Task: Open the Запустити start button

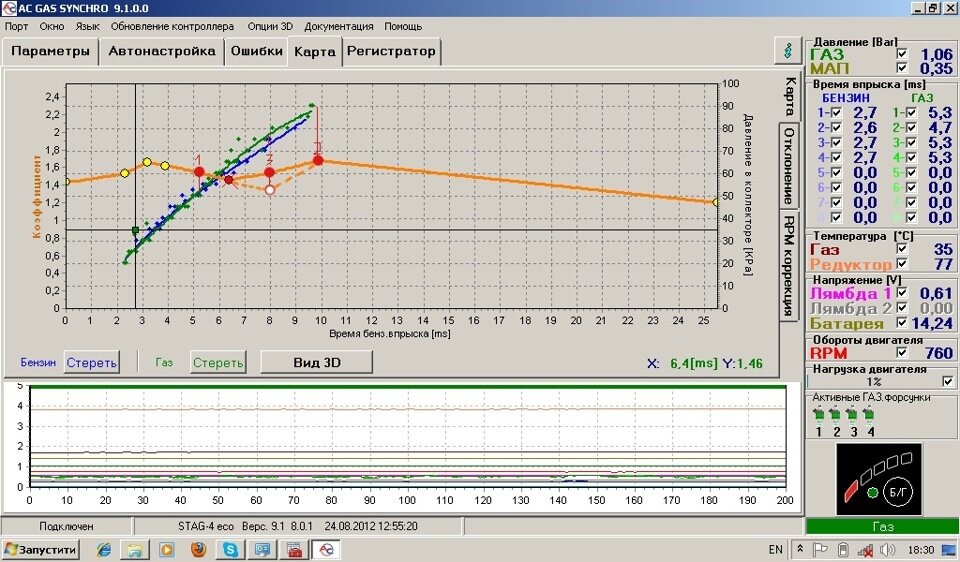Action: (x=42, y=550)
